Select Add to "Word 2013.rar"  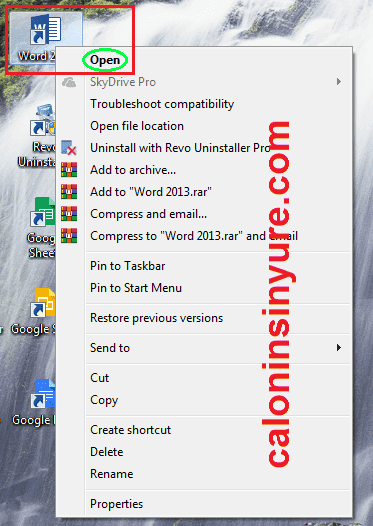(204, 192)
